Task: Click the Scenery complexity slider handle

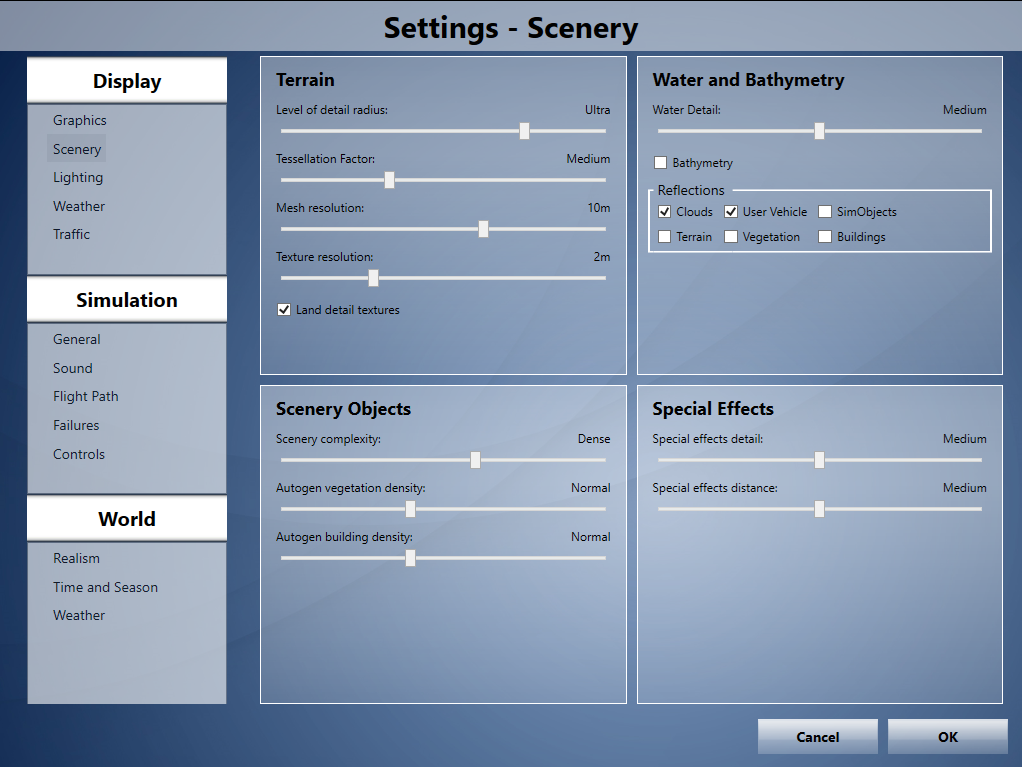Action: click(475, 460)
